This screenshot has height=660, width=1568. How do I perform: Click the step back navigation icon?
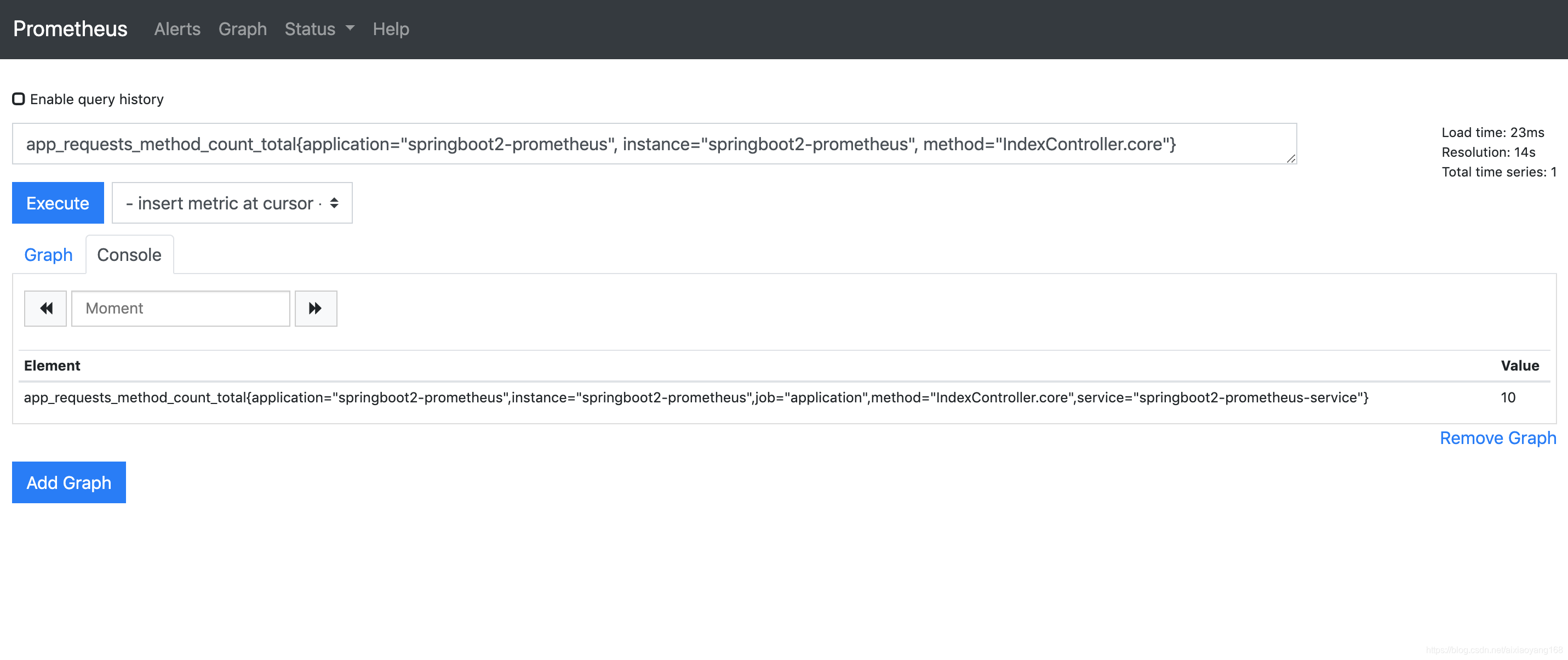coord(44,308)
